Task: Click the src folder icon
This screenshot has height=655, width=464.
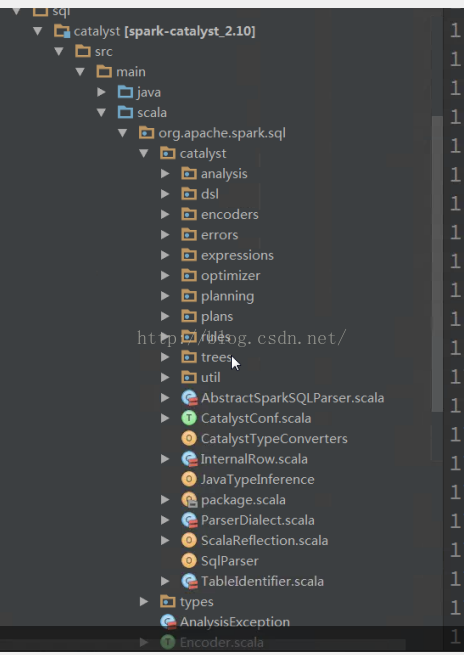Action: pyautogui.click(x=83, y=51)
